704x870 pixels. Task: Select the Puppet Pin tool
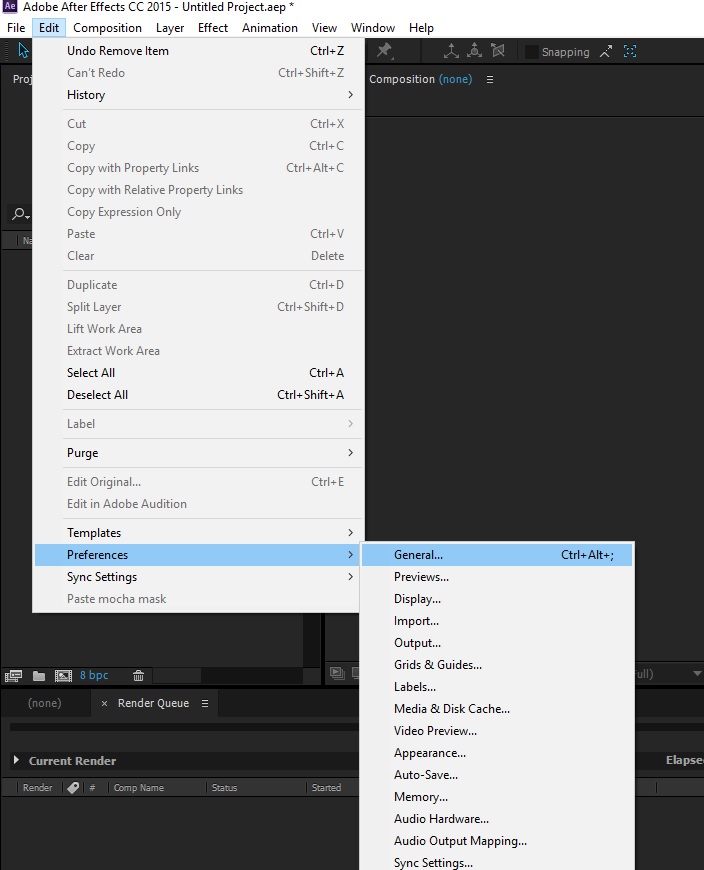pos(384,51)
